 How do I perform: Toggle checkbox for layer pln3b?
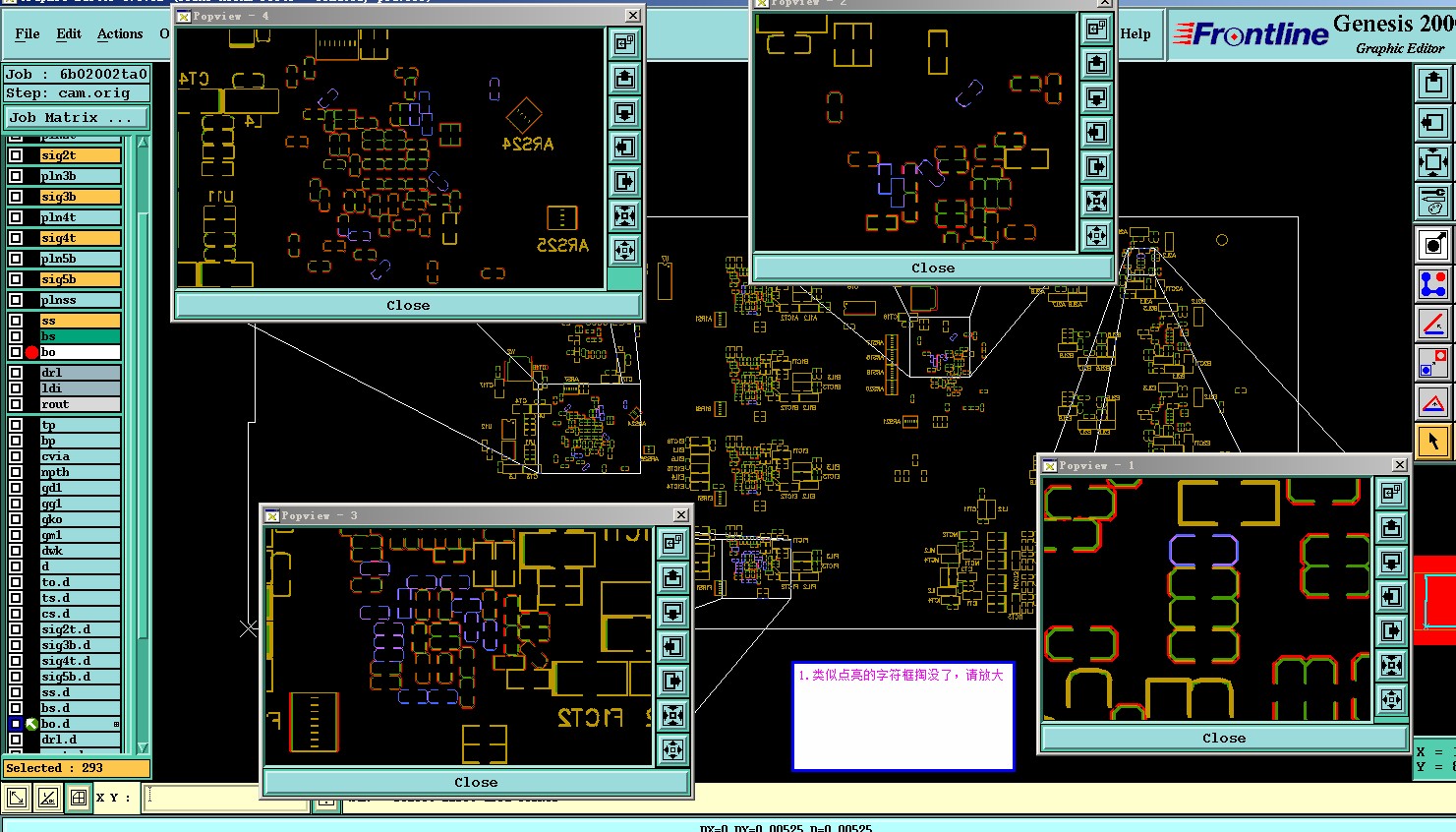(x=16, y=176)
